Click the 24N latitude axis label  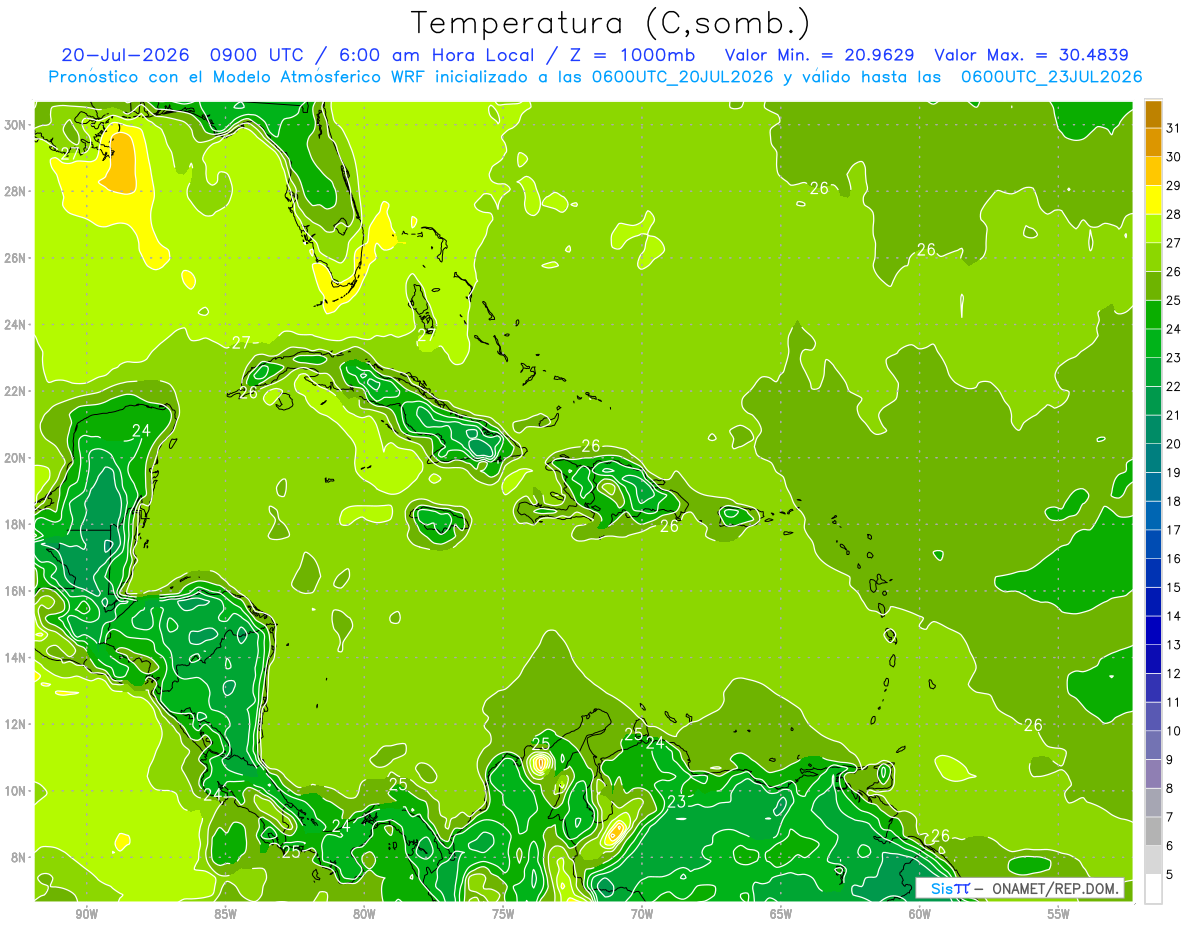point(16,325)
